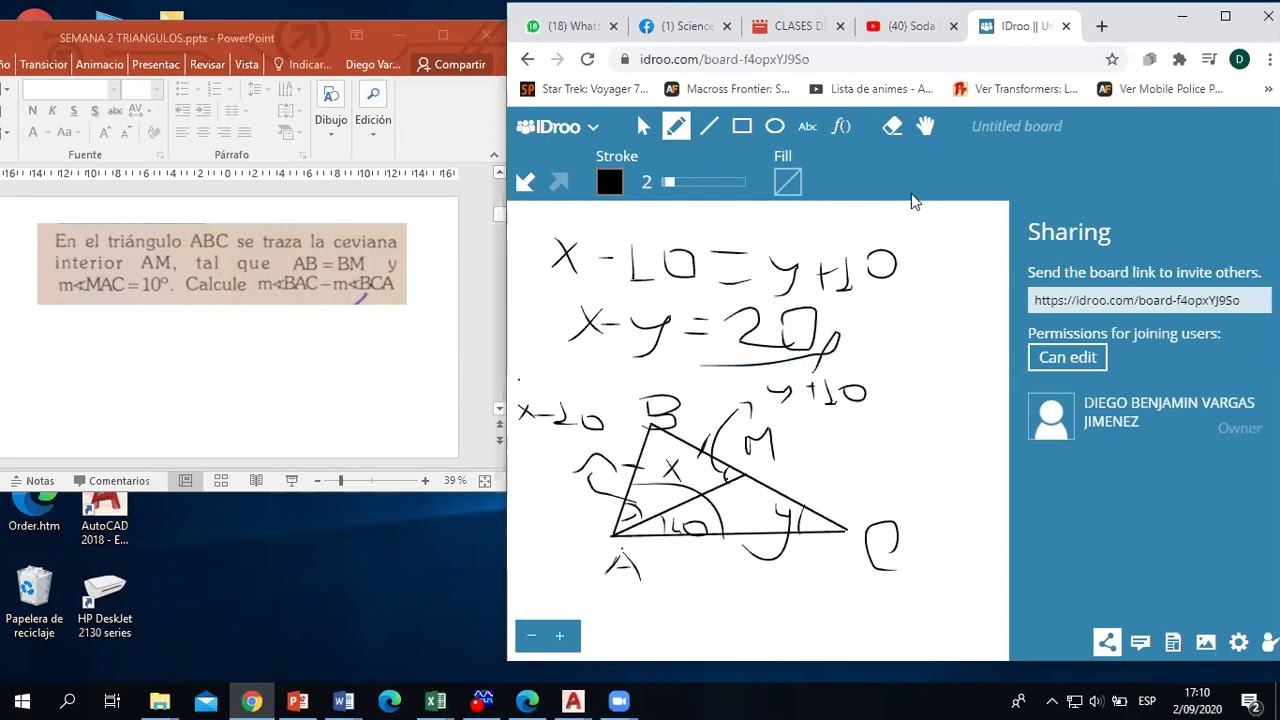Click zoom in plus button on board
1280x720 pixels.
560,636
